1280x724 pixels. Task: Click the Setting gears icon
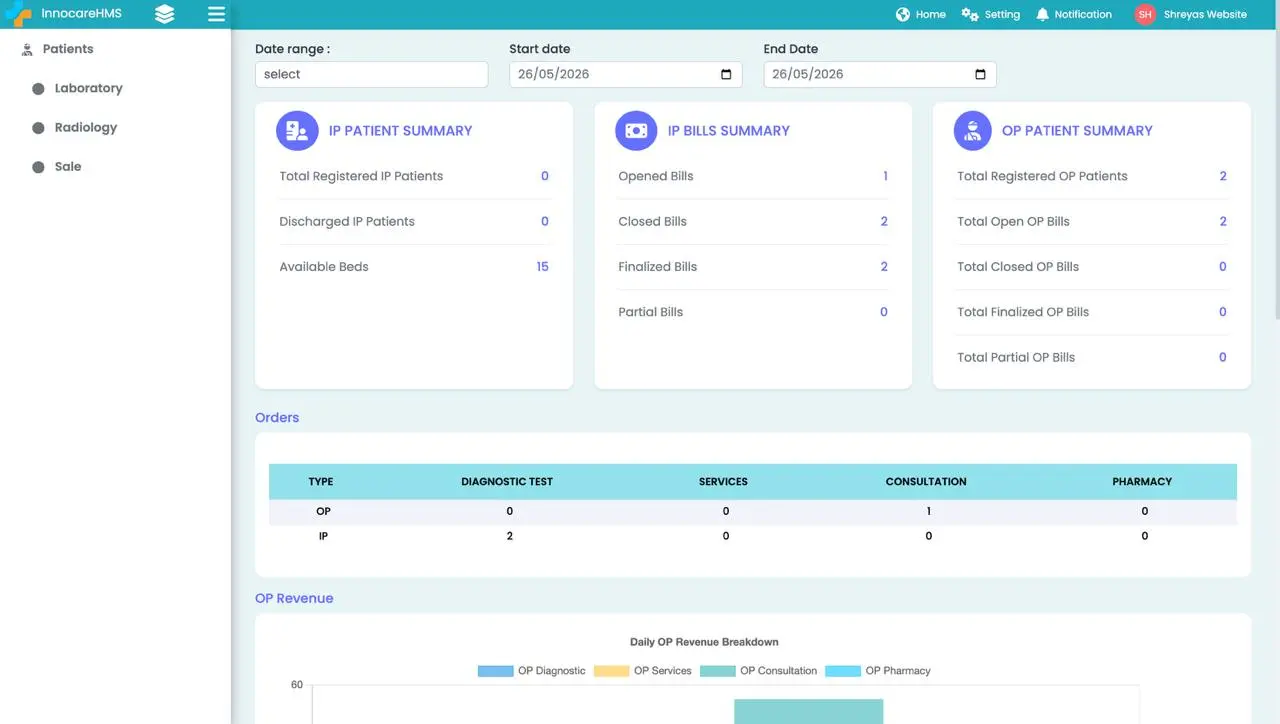pyautogui.click(x=970, y=14)
